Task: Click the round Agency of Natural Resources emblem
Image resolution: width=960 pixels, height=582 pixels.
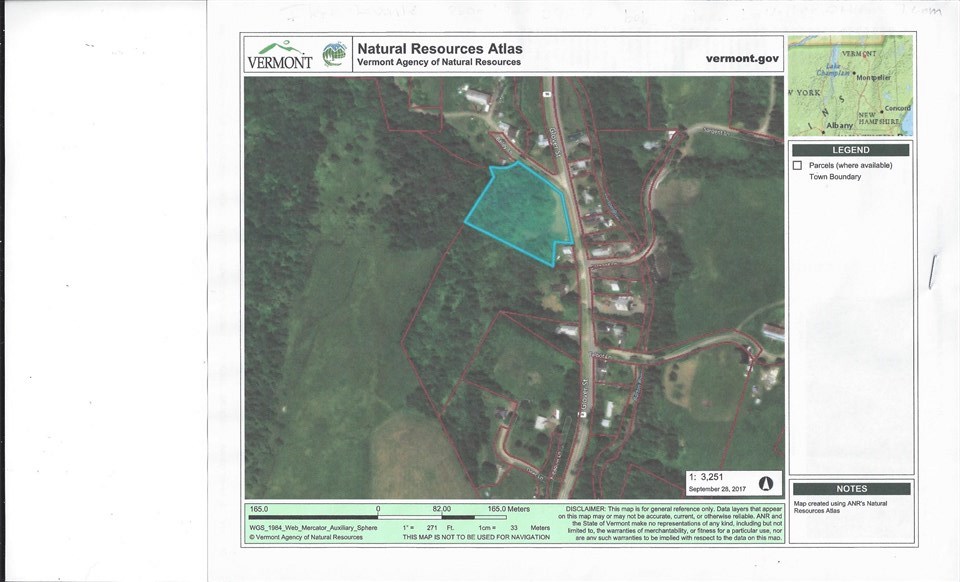Action: [x=334, y=54]
